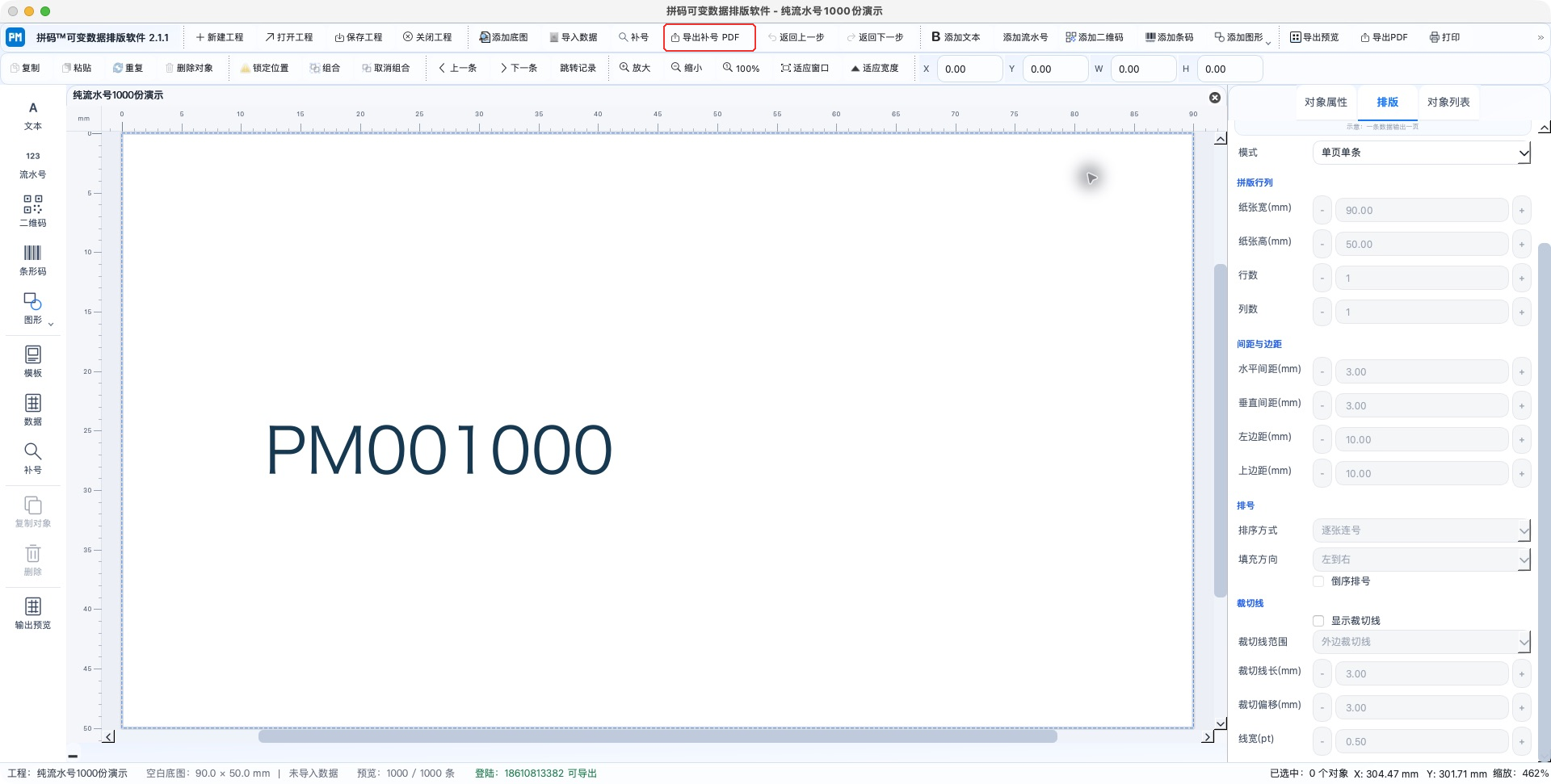Screen dimensions: 1551x784
Task: Select the 条形码 barcode tool
Action: click(x=33, y=260)
